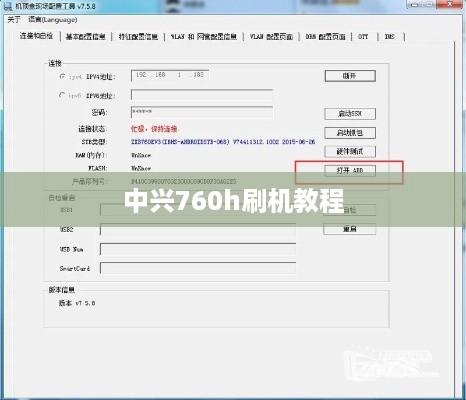Click the app icon in title bar
466x400 pixels.
point(7,6)
